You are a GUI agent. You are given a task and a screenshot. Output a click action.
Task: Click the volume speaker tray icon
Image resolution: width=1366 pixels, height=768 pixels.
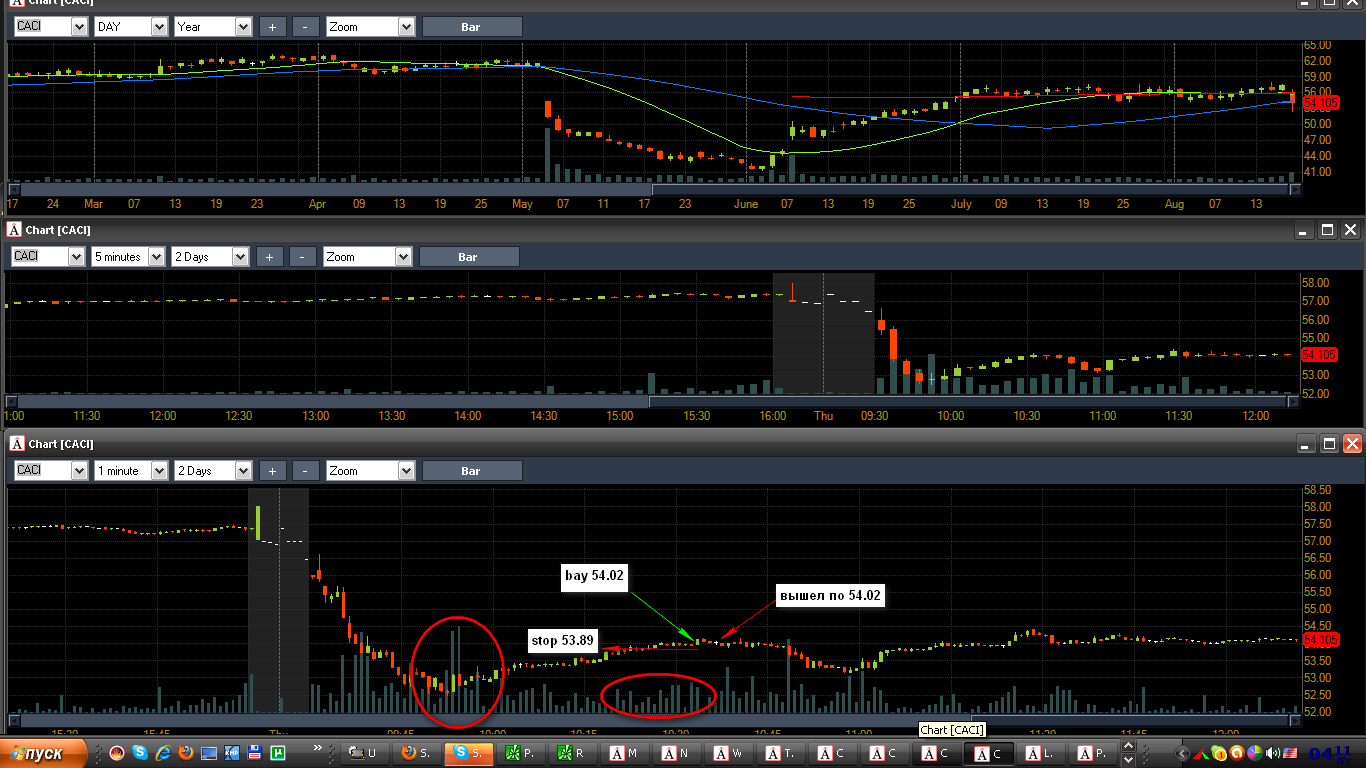point(1273,753)
